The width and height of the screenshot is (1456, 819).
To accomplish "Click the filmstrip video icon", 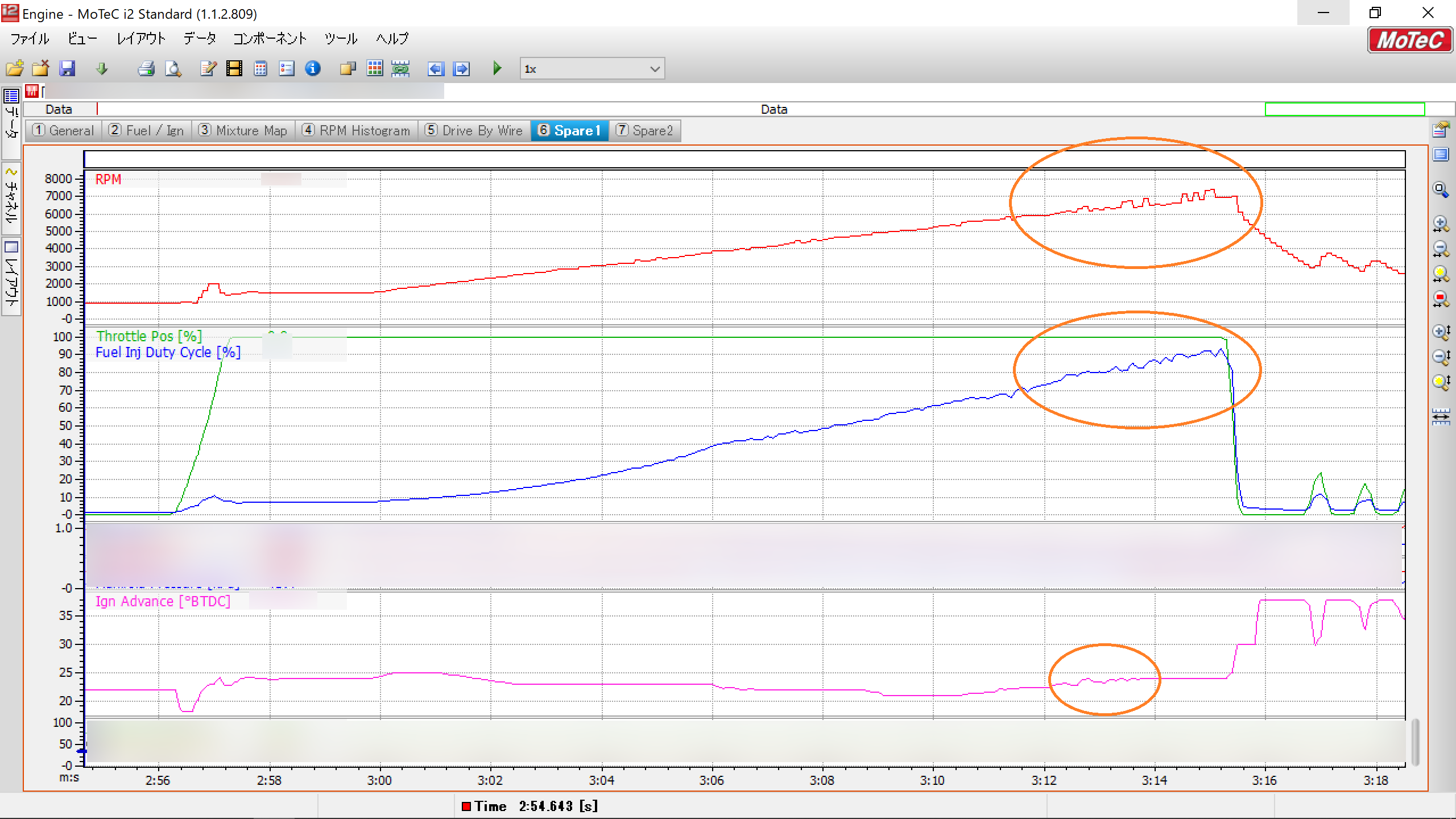I will (x=234, y=69).
